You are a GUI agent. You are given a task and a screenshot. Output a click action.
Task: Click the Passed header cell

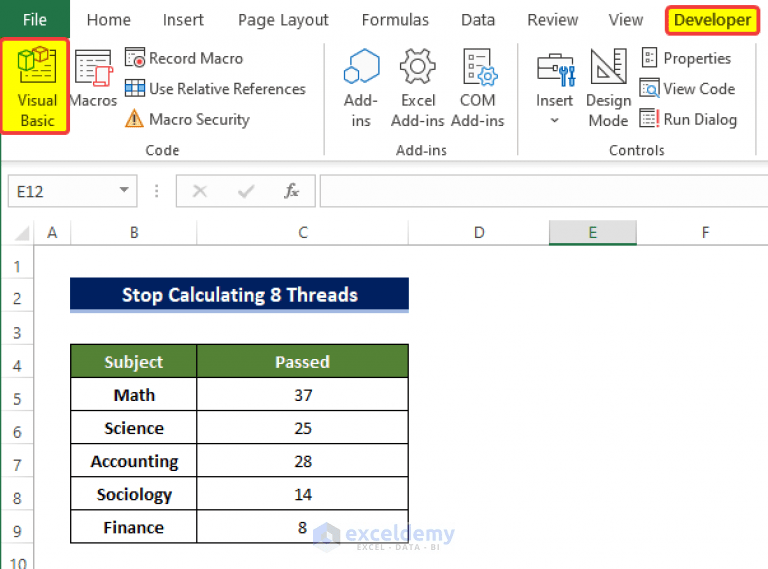coord(302,361)
